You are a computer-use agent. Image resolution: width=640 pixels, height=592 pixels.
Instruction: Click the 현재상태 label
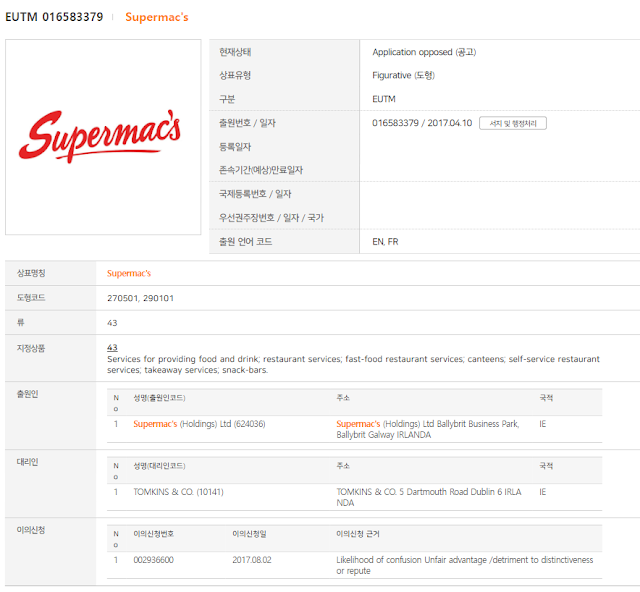235,52
